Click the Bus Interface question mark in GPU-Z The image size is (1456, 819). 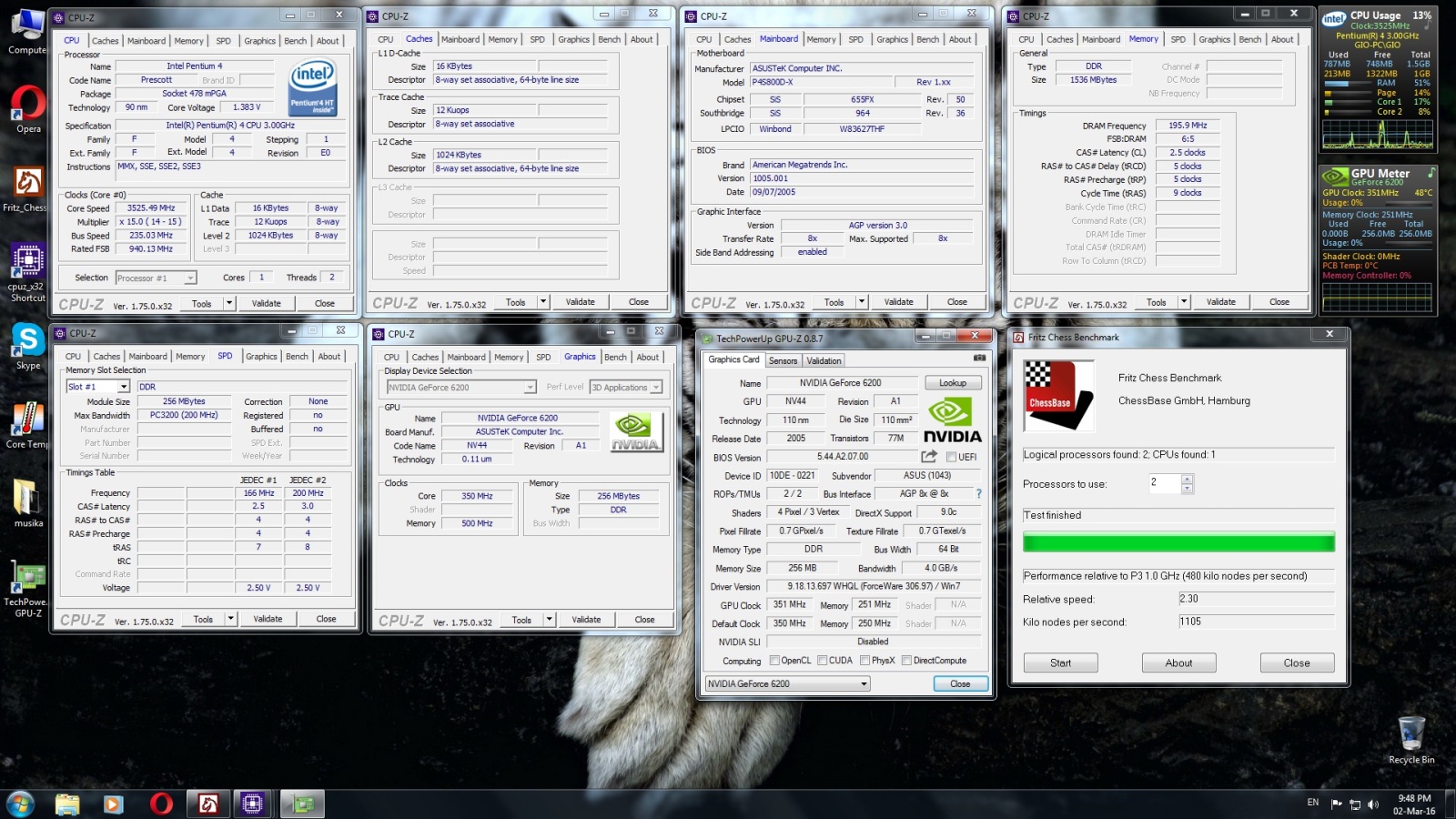(979, 494)
